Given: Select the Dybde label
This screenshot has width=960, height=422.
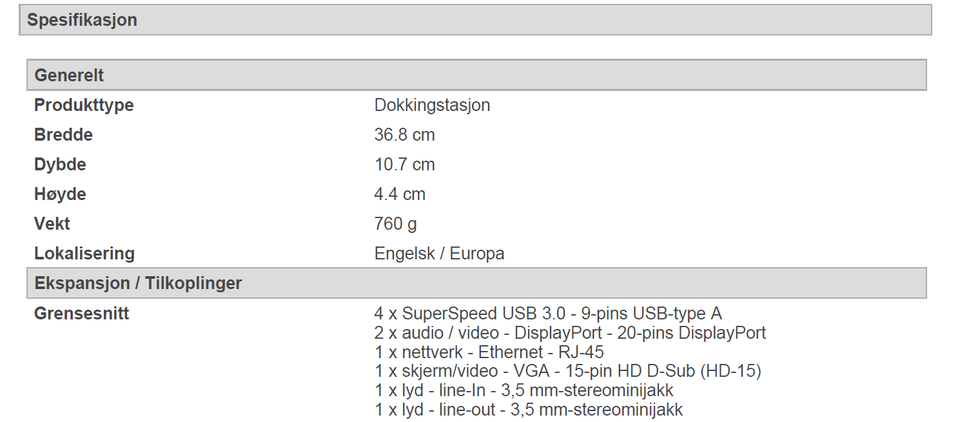Looking at the screenshot, I should pos(60,164).
